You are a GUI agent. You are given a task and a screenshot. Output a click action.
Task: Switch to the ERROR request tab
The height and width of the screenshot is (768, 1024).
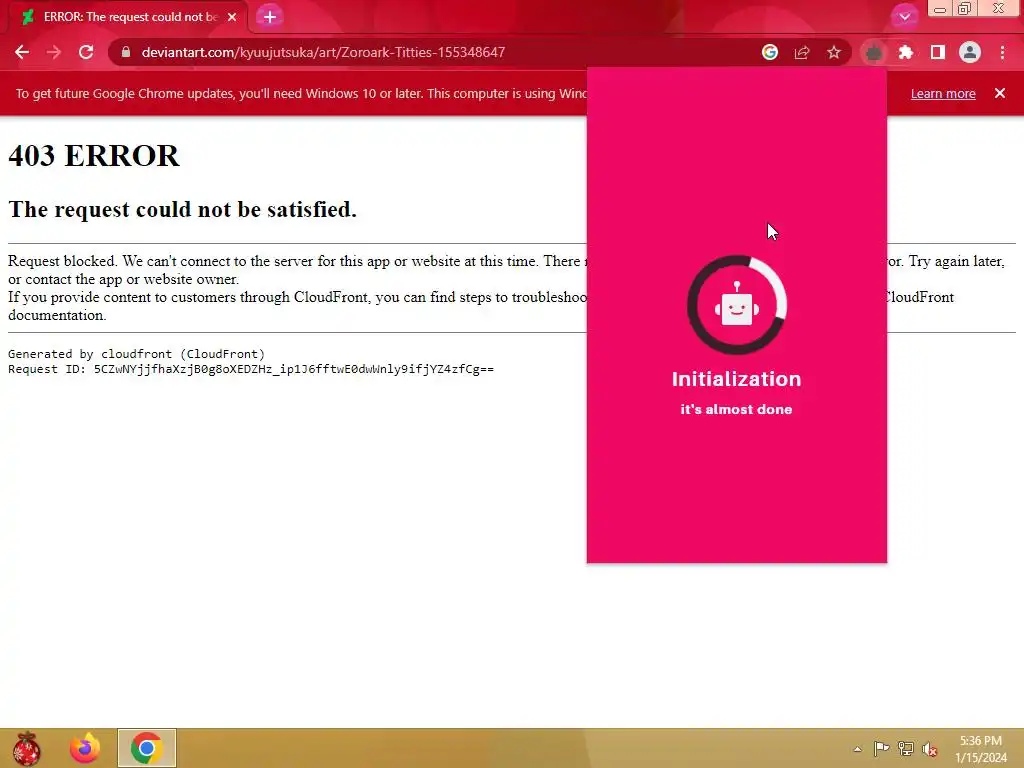pyautogui.click(x=127, y=17)
